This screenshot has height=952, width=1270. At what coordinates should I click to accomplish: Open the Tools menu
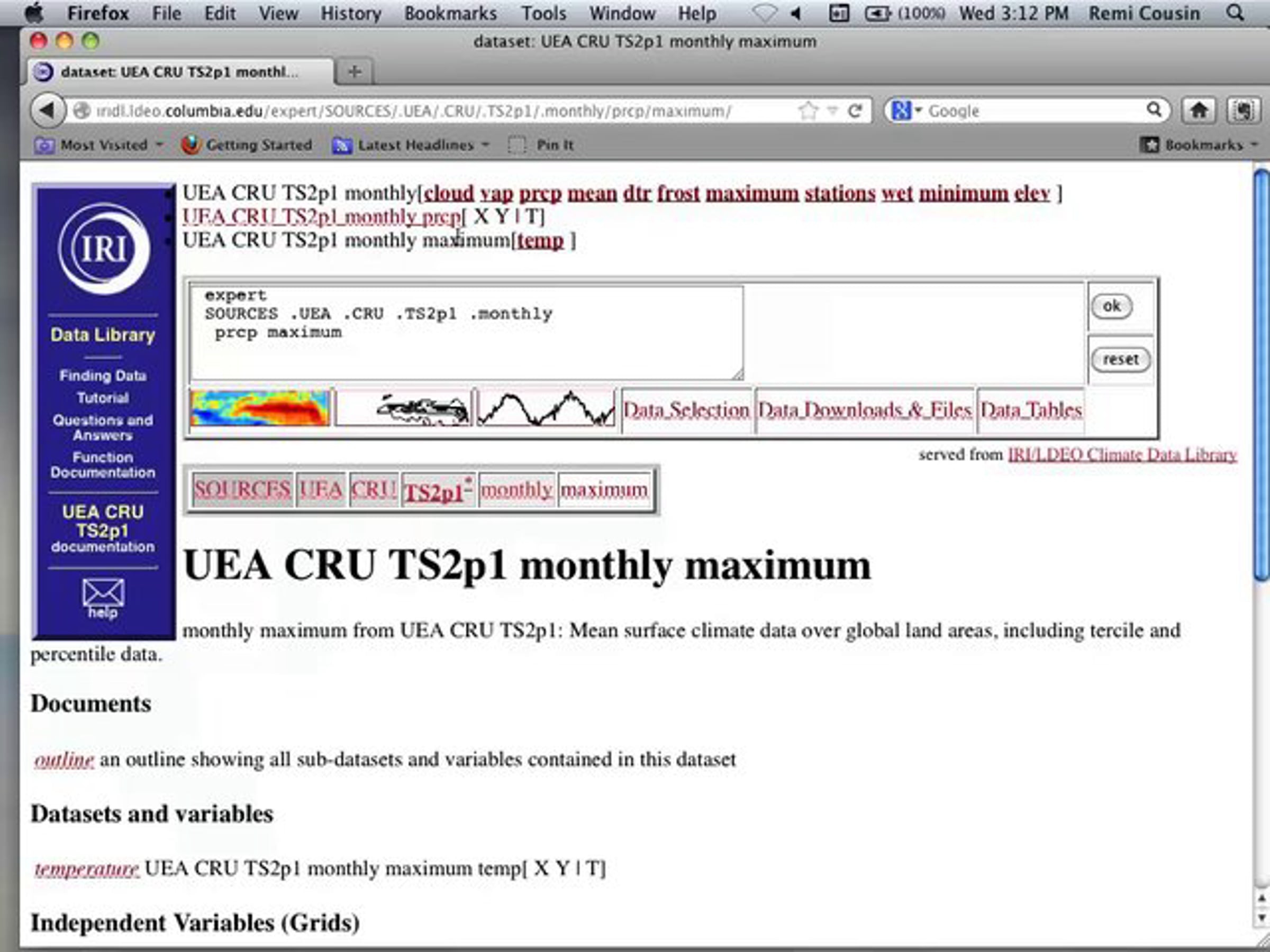(543, 13)
